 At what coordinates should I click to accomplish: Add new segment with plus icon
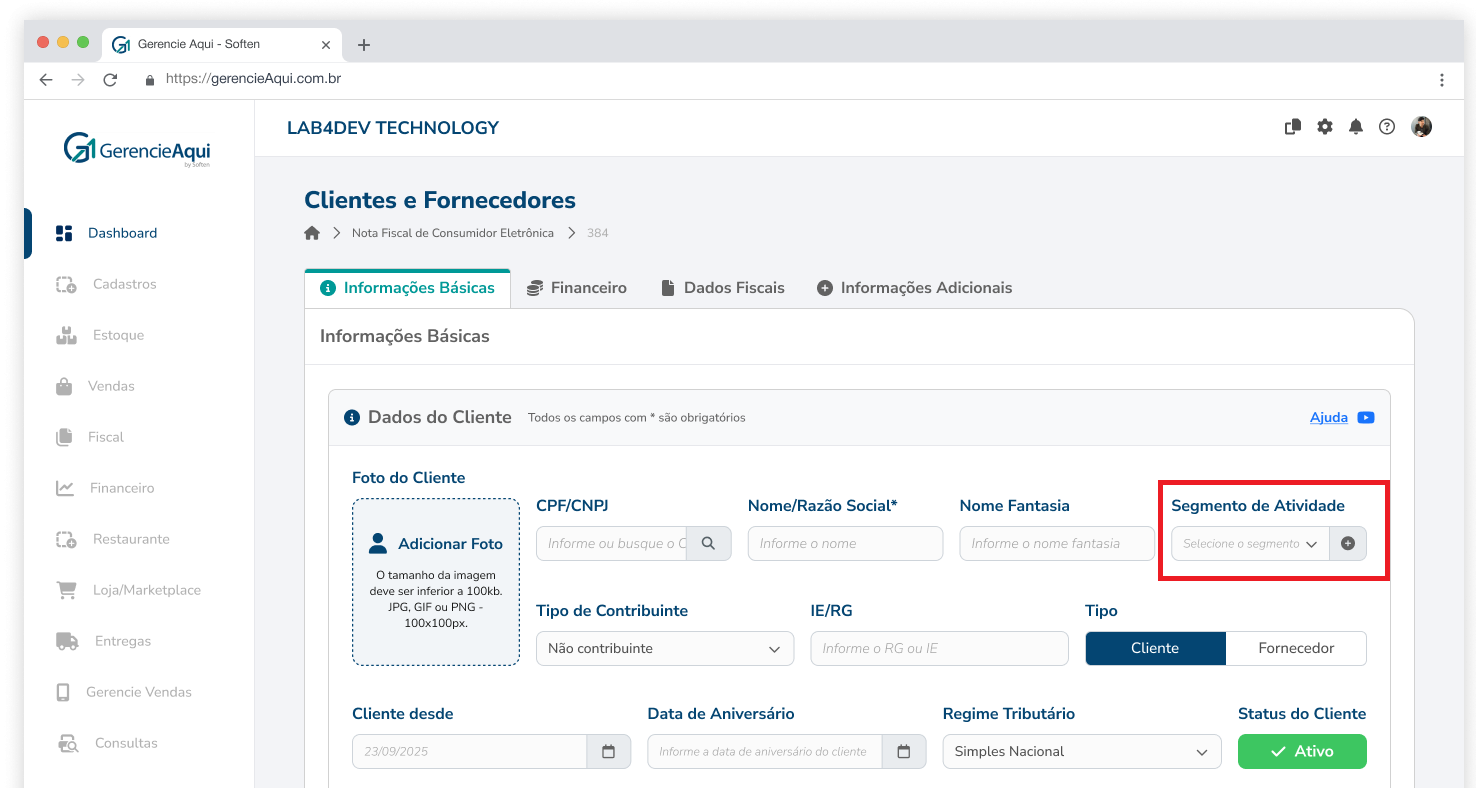pos(1348,544)
